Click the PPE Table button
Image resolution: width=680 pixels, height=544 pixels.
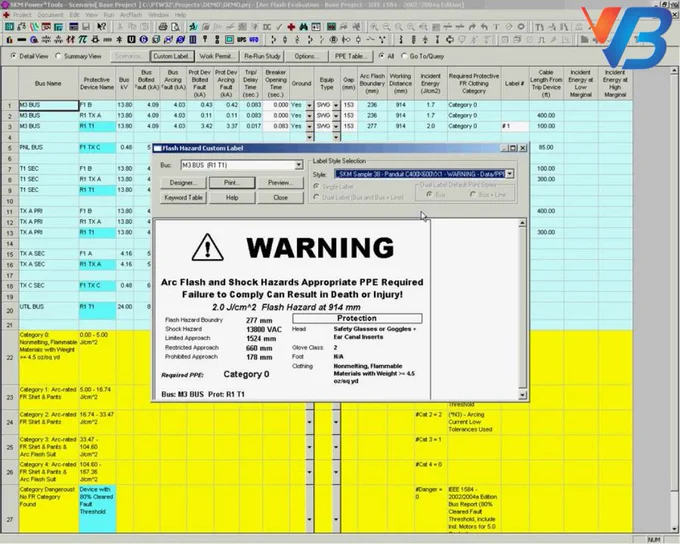[x=351, y=56]
